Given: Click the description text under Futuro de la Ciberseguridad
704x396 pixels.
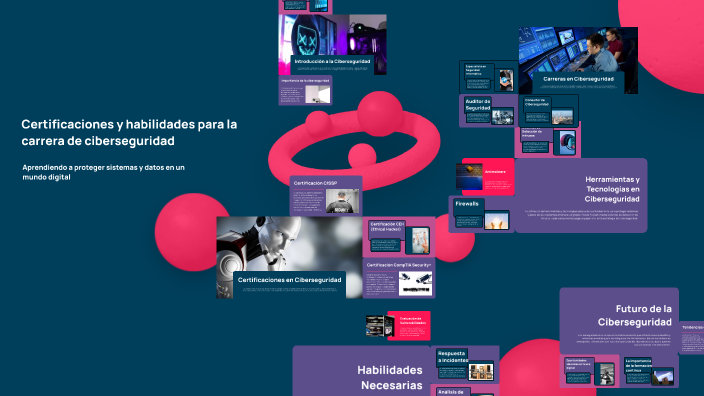Looking at the screenshot, I should point(624,340).
